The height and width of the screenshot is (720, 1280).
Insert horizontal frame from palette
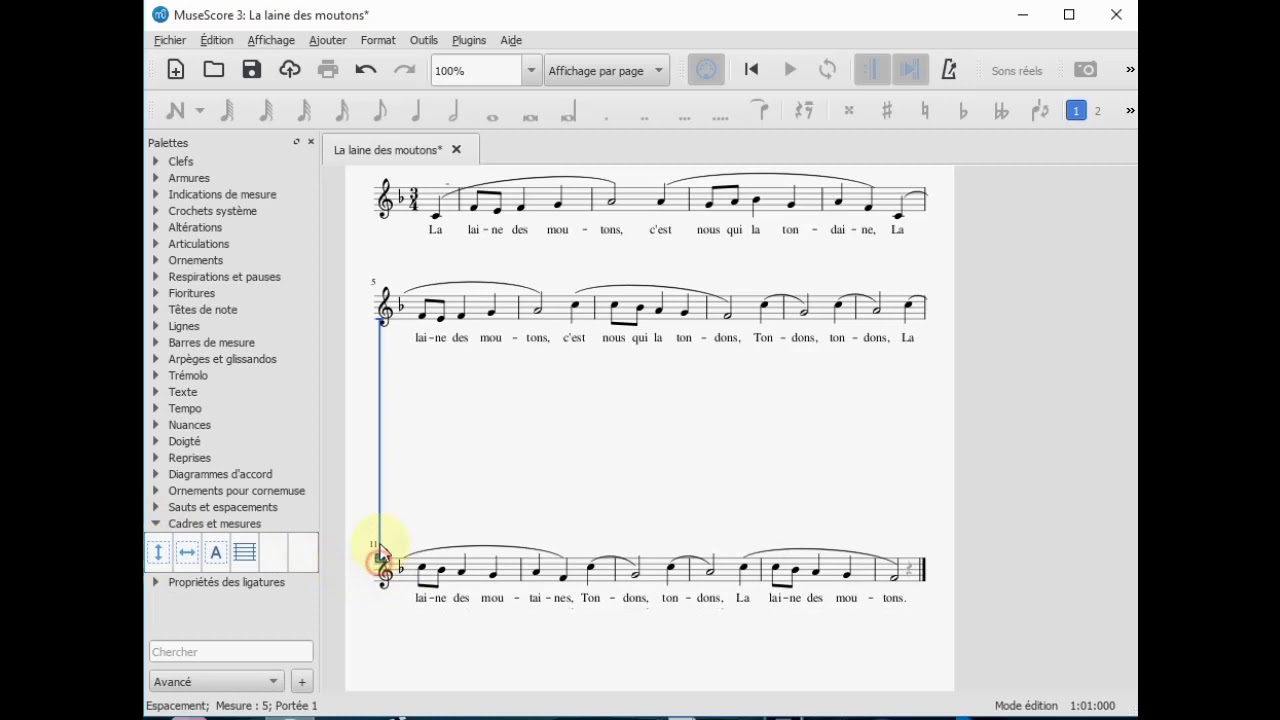coord(187,553)
